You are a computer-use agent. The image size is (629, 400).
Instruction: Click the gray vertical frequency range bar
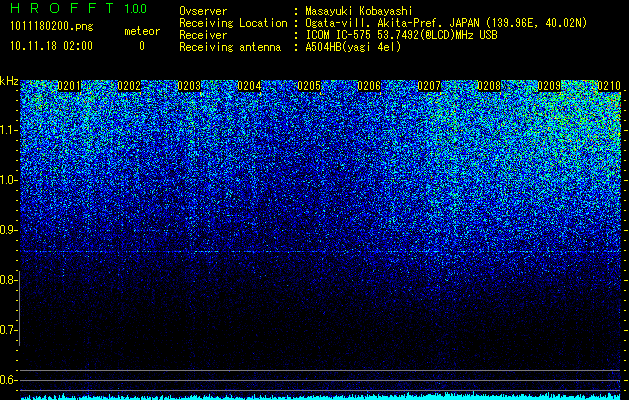[x=20, y=308]
